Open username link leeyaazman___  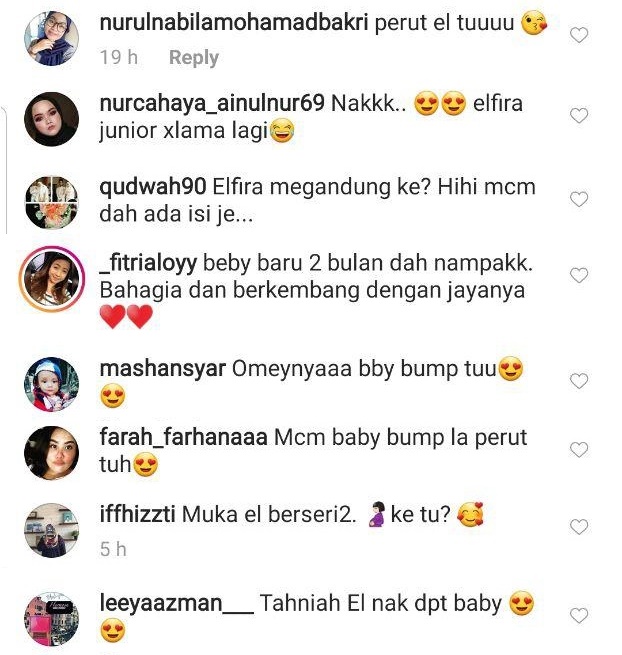(177, 604)
